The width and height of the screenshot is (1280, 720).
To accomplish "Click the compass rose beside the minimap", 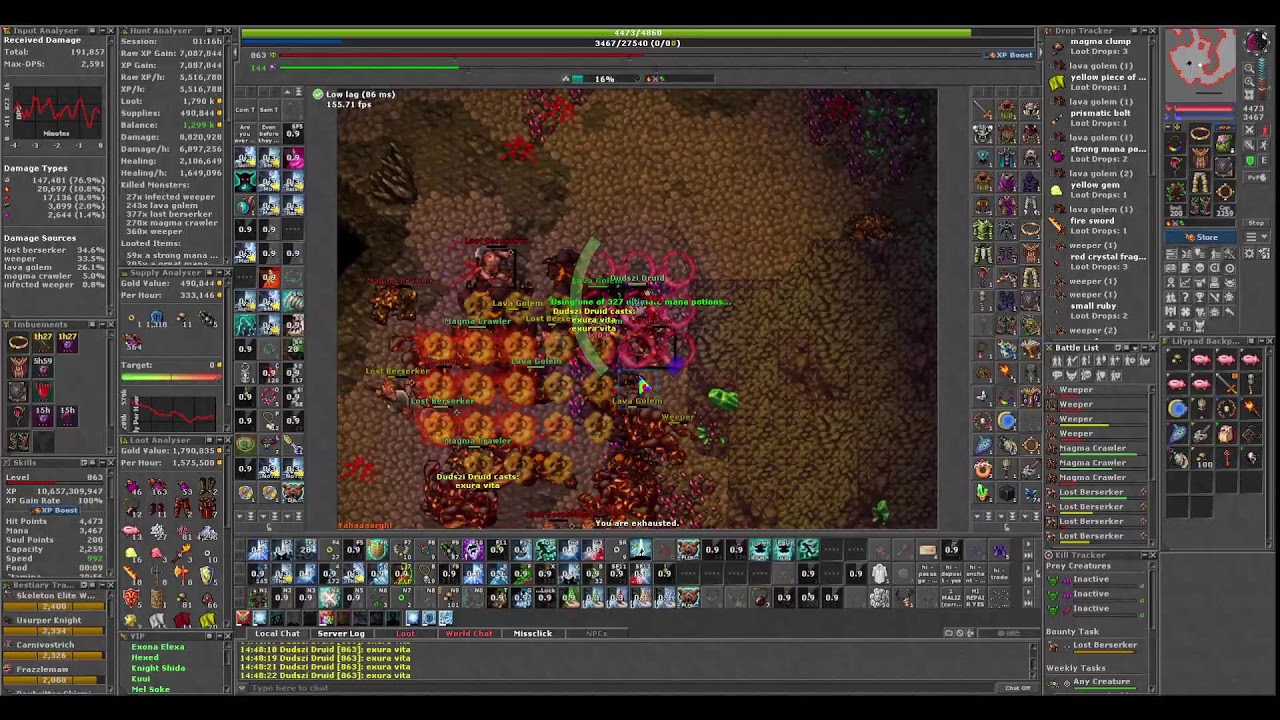I will pos(1256,42).
